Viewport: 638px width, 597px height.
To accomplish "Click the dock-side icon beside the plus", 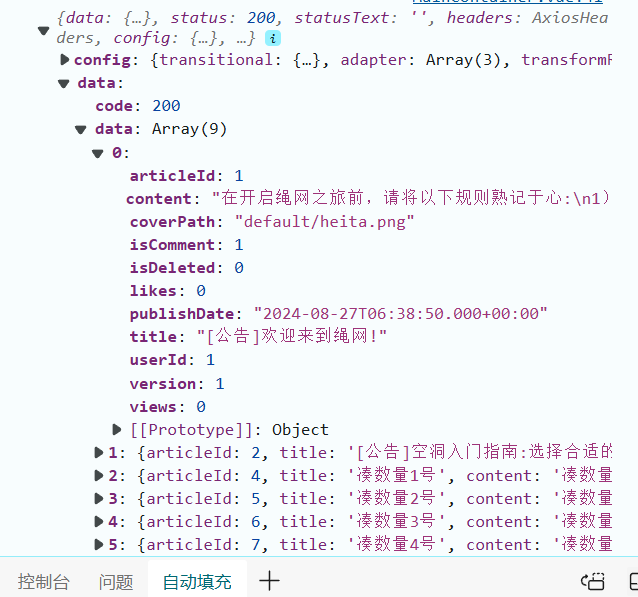I will tap(593, 581).
